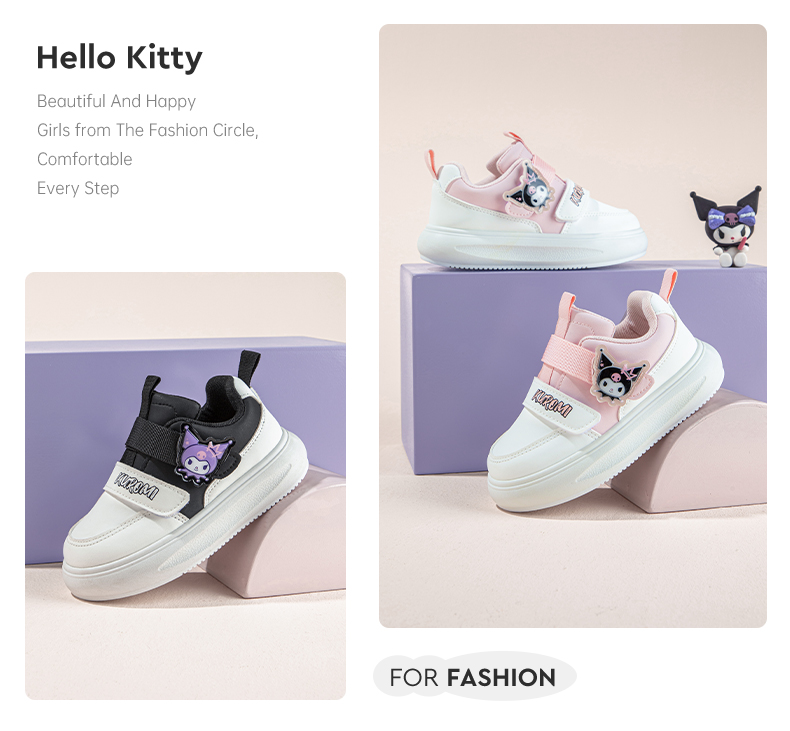This screenshot has width=790, height=731.
Task: Click the Kuromi plush figure on the purple block
Action: pos(727,226)
